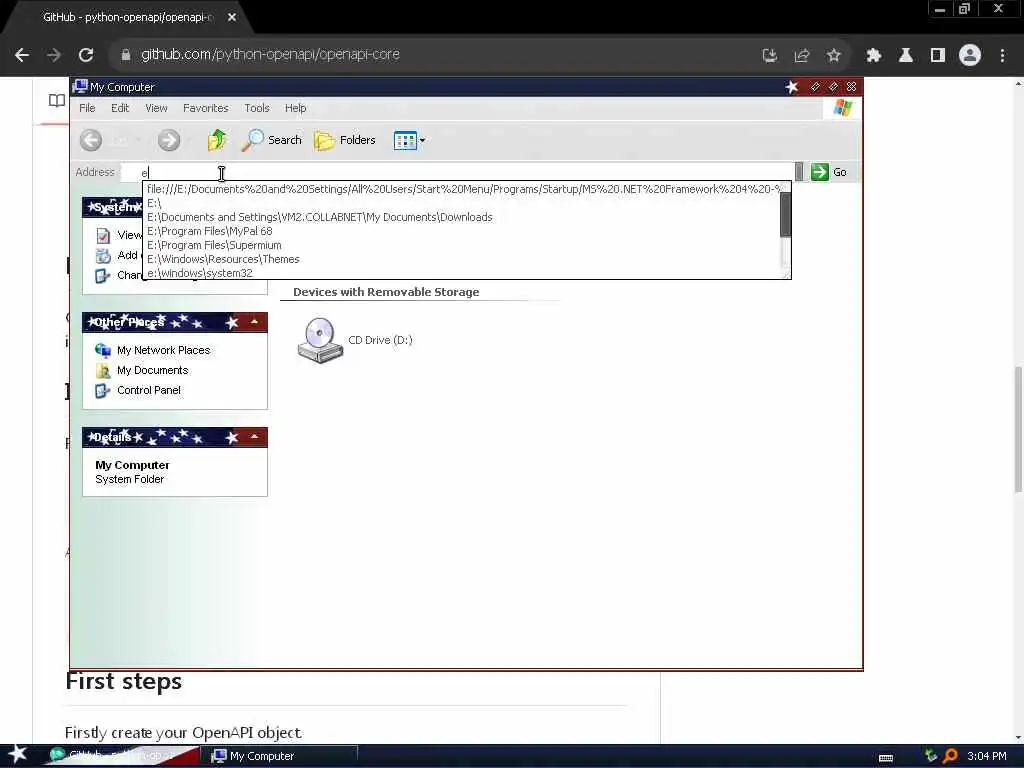
Task: Open Search in the Explorer toolbar
Action: (272, 140)
